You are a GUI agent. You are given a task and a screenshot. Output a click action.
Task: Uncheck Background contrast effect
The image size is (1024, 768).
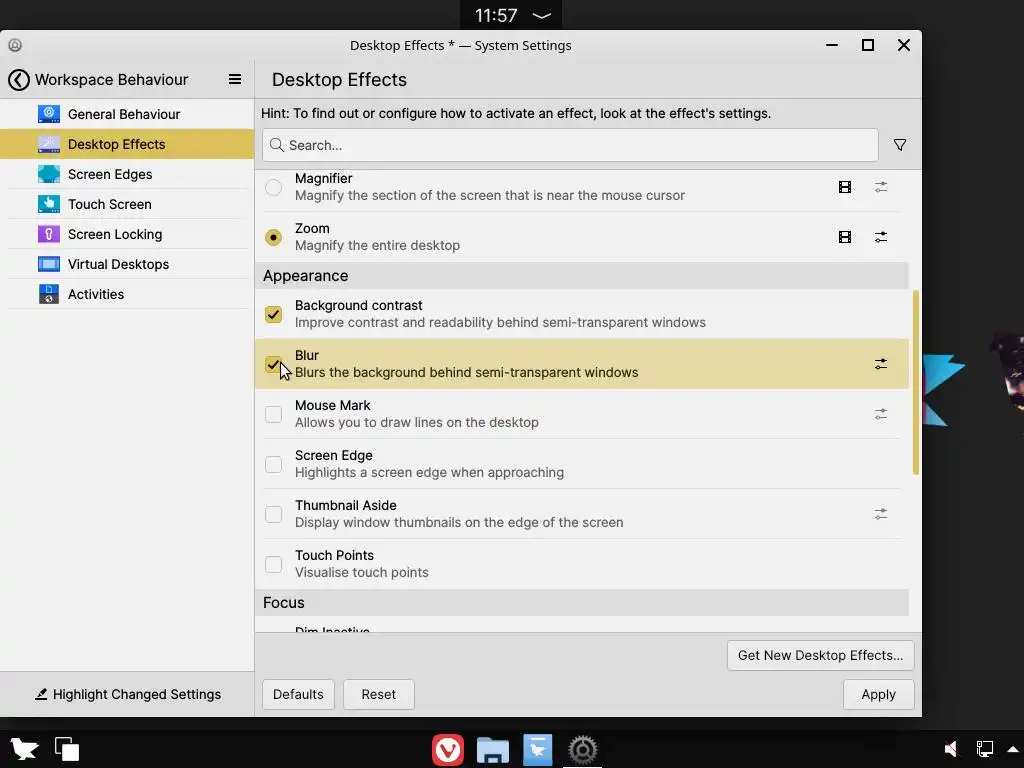coord(273,314)
